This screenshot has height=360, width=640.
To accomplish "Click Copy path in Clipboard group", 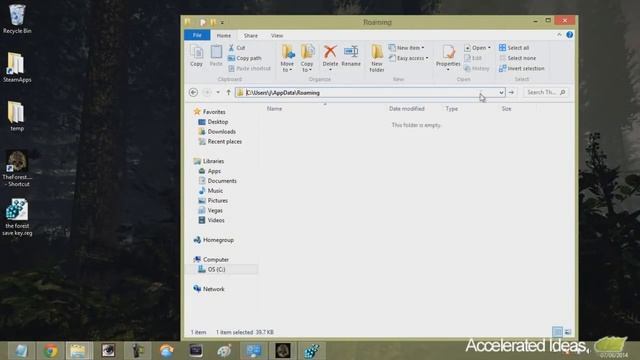I will (x=245, y=58).
